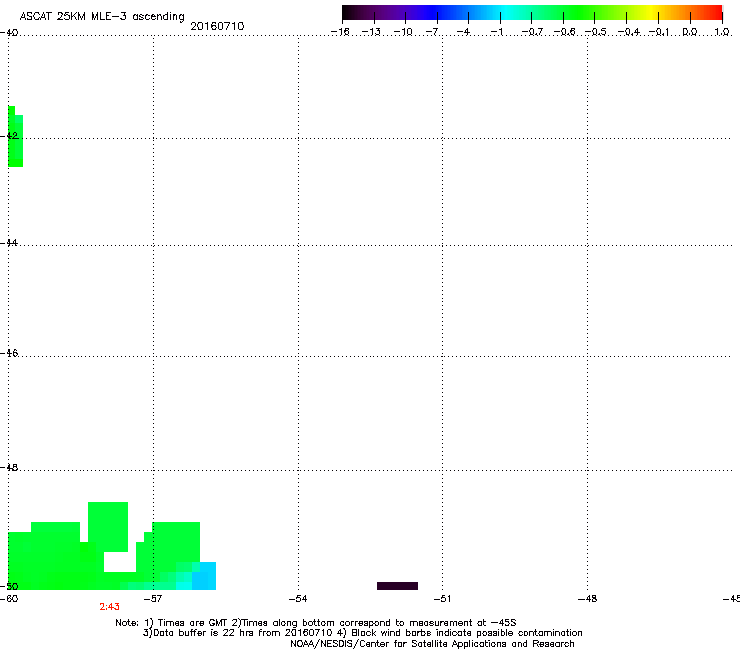Click the -16 color scale label
This screenshot has width=740, height=650.
click(x=340, y=32)
